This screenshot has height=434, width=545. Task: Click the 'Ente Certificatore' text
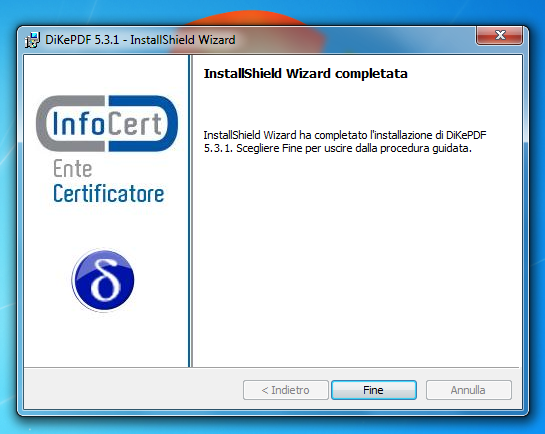click(x=108, y=181)
